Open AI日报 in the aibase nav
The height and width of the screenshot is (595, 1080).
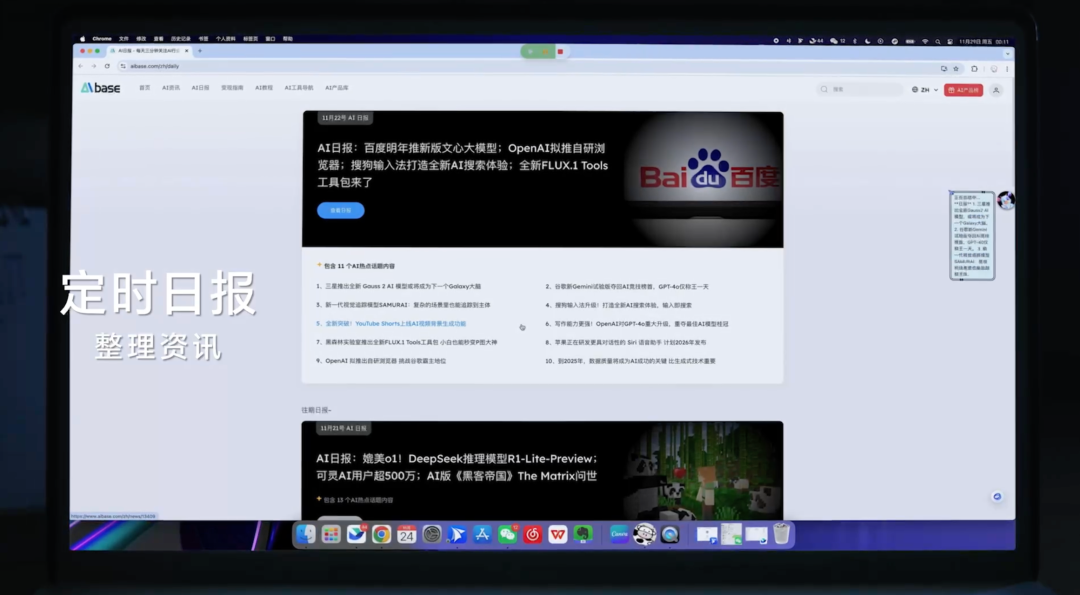200,88
